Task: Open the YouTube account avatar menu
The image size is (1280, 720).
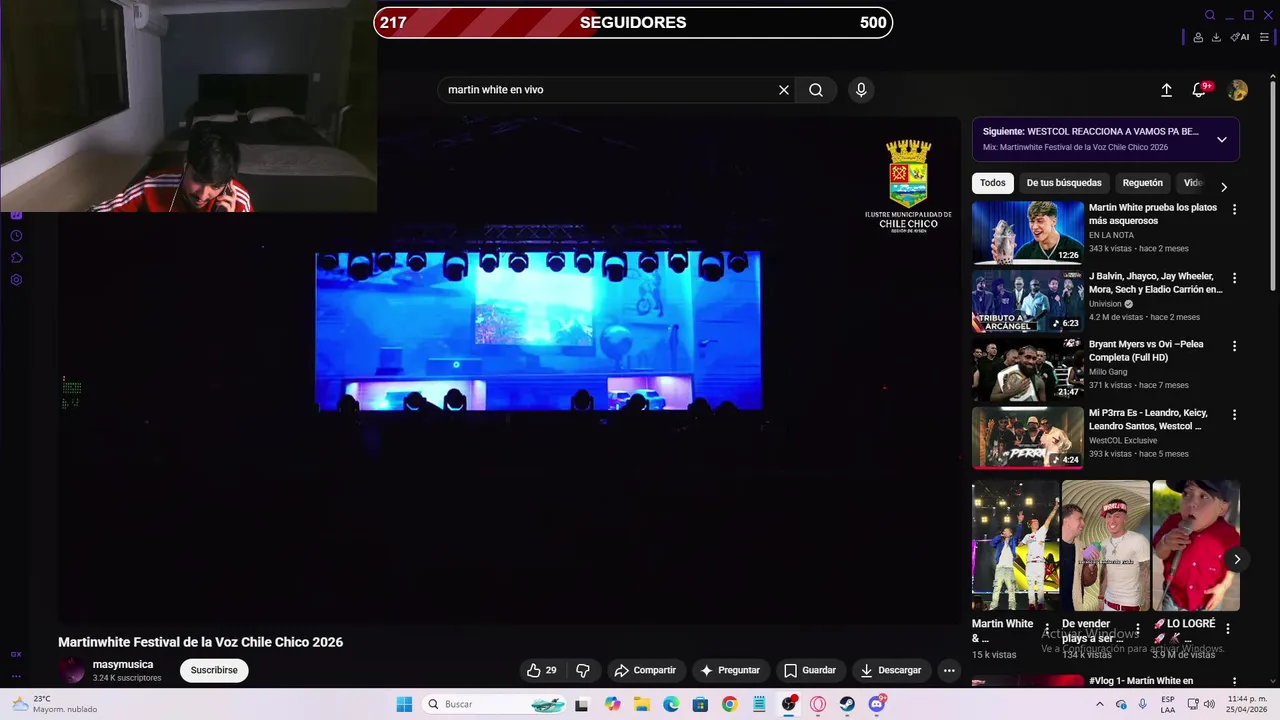Action: (1238, 90)
